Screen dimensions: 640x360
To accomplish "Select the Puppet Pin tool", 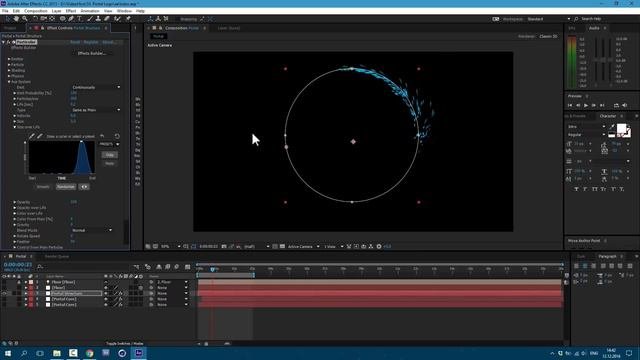I will (128, 19).
